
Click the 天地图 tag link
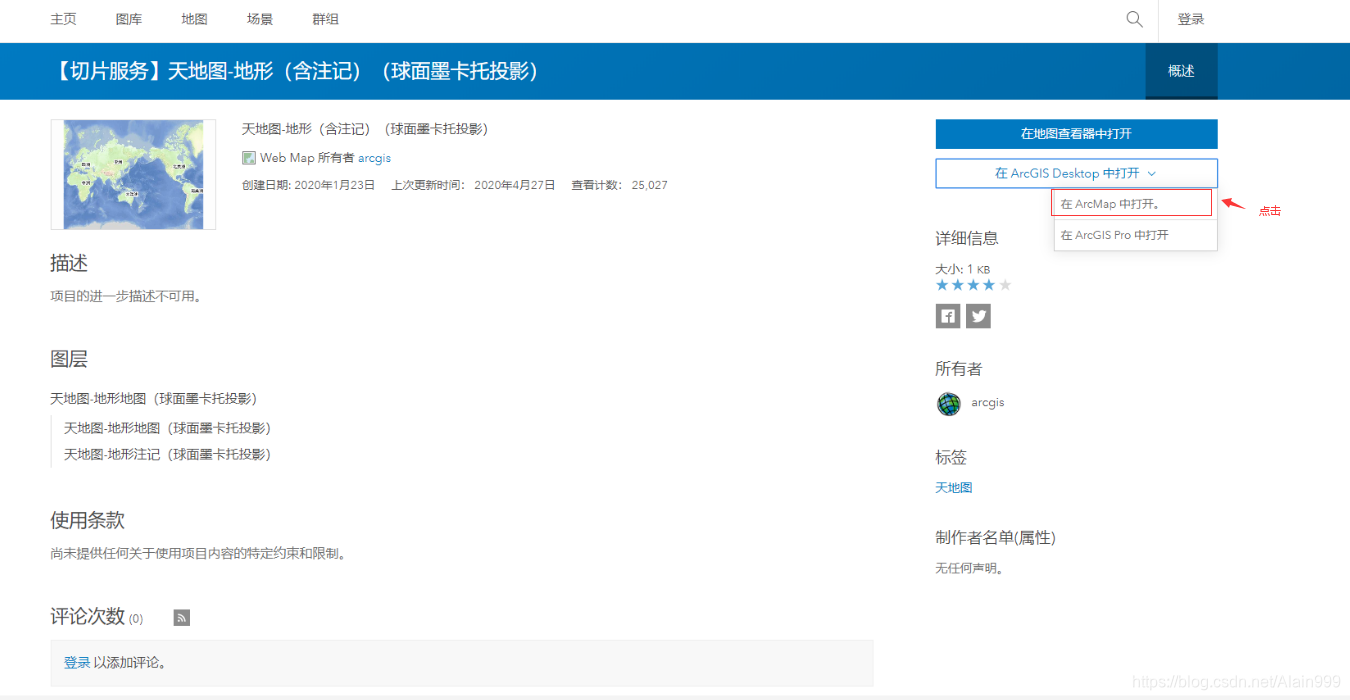(954, 488)
